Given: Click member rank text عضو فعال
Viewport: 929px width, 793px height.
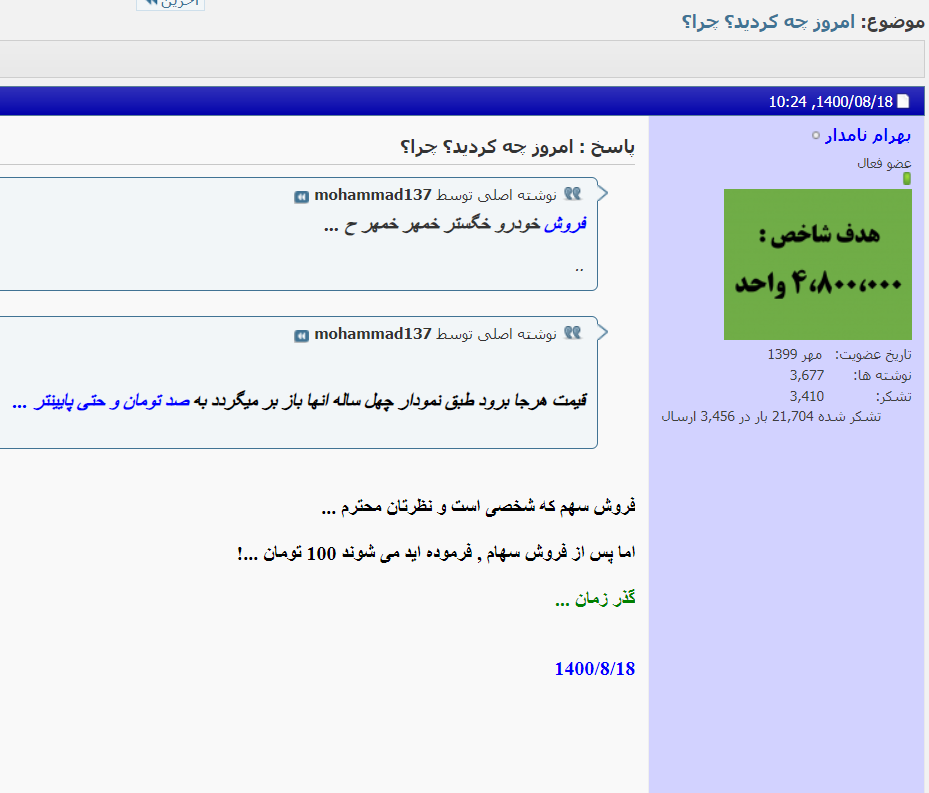Looking at the screenshot, I should pos(884,163).
